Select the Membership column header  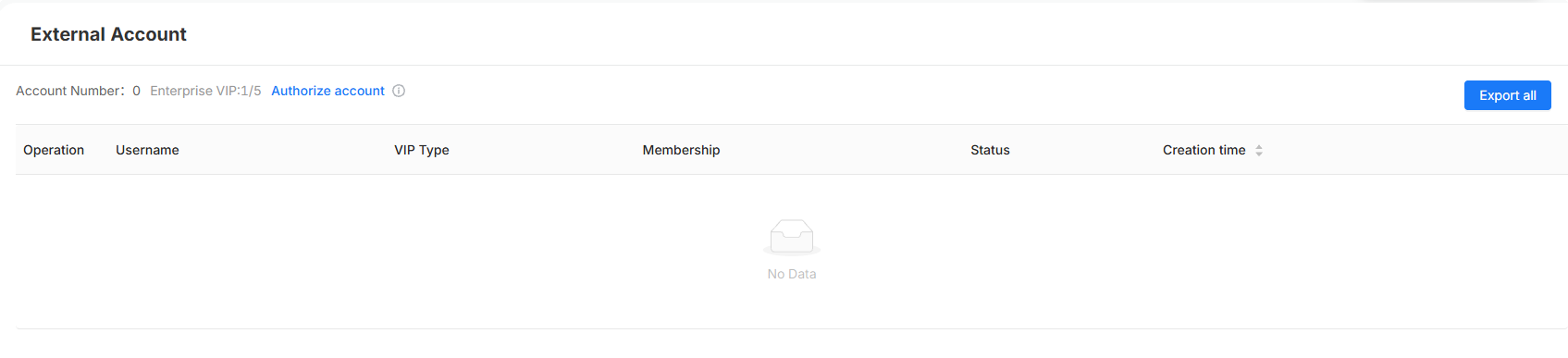pos(681,150)
